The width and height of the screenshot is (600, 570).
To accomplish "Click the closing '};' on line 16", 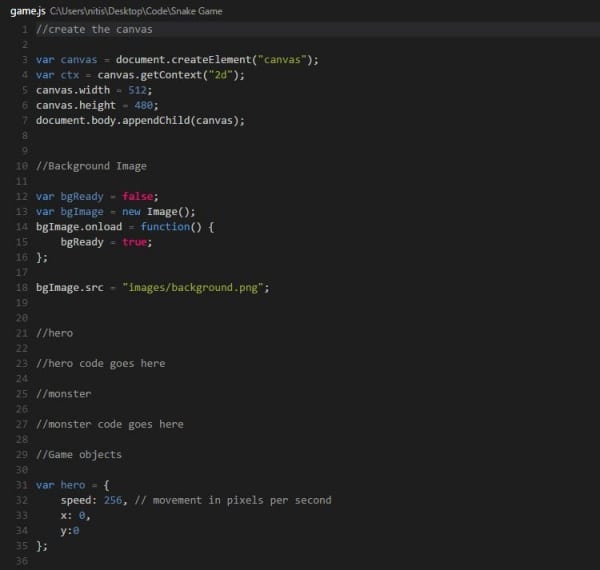I will 42,257.
